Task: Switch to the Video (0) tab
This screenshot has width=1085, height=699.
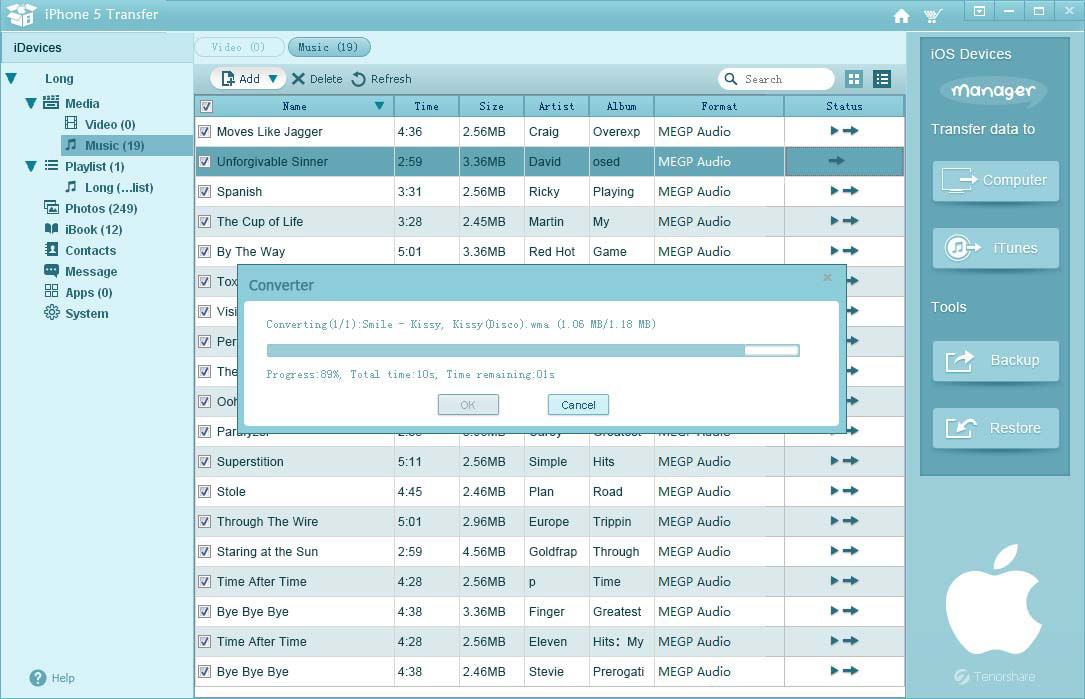Action: tap(239, 47)
